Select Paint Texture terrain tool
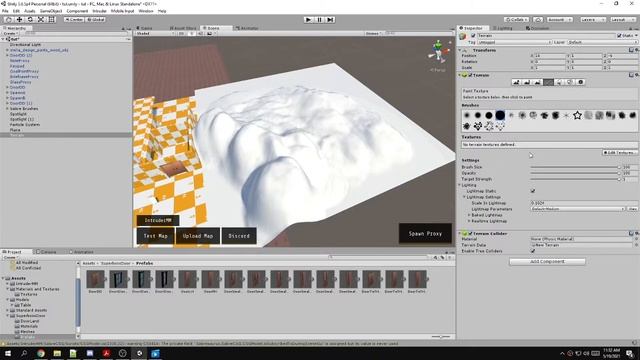Viewport: 640px width, 360px height. 549,82
